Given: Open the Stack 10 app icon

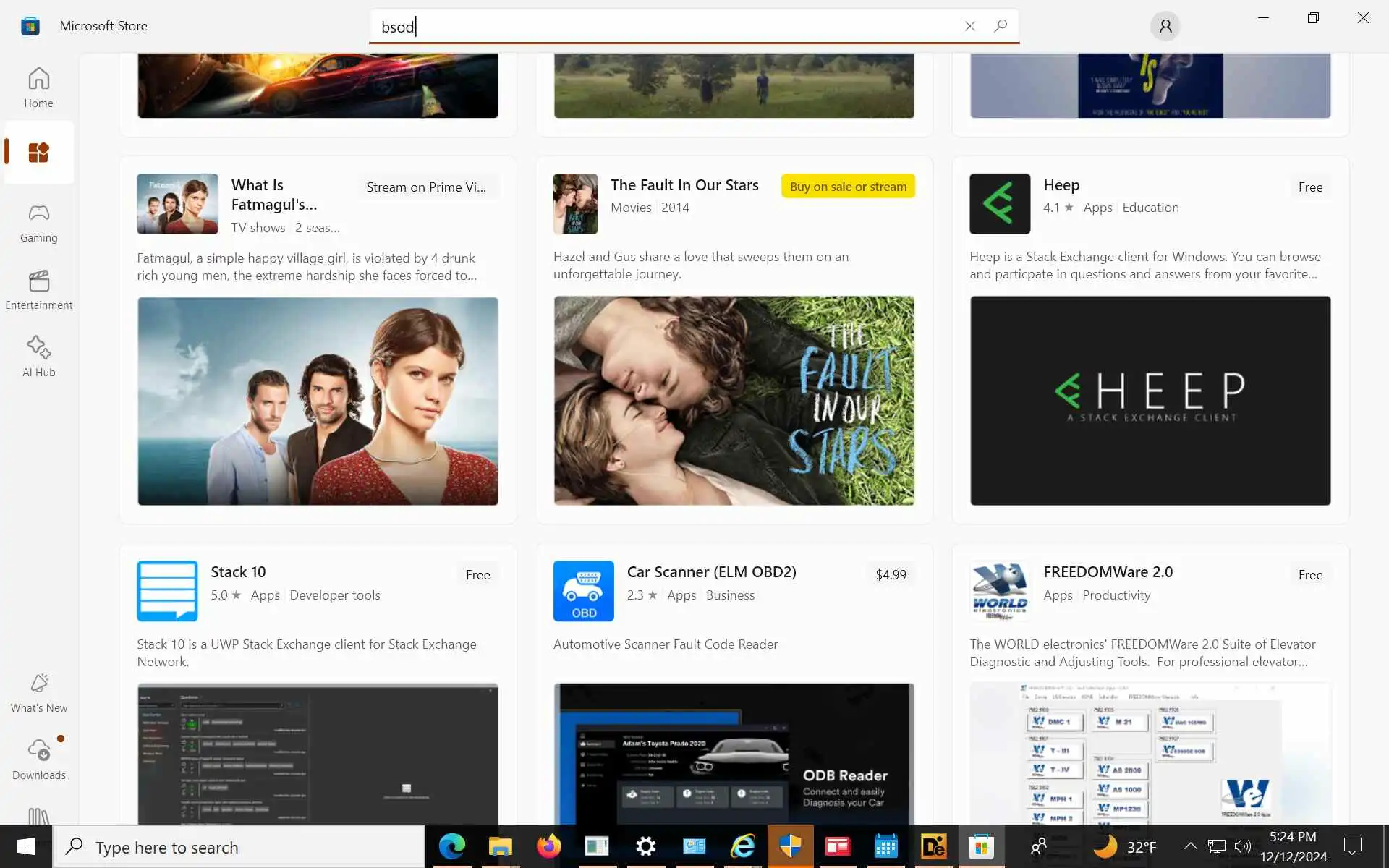Looking at the screenshot, I should pyautogui.click(x=167, y=591).
